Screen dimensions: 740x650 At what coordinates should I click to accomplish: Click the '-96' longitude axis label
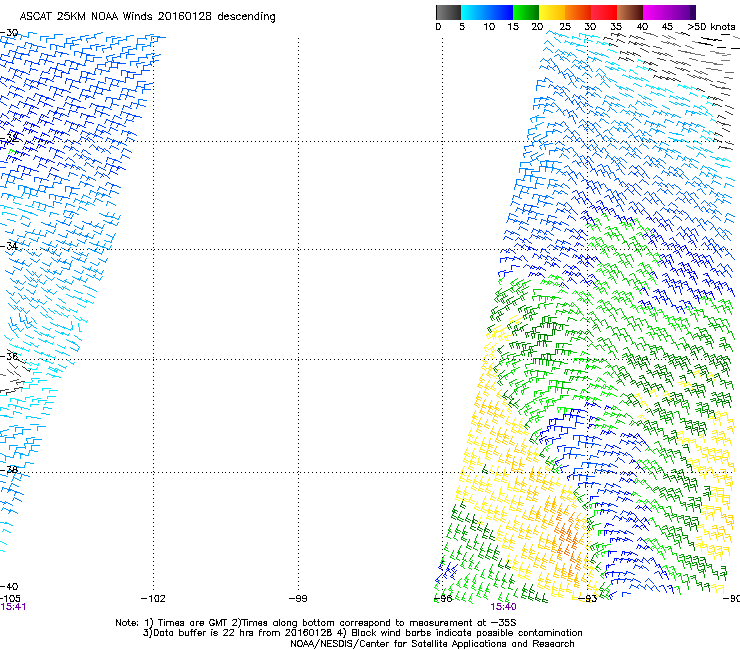(x=443, y=599)
